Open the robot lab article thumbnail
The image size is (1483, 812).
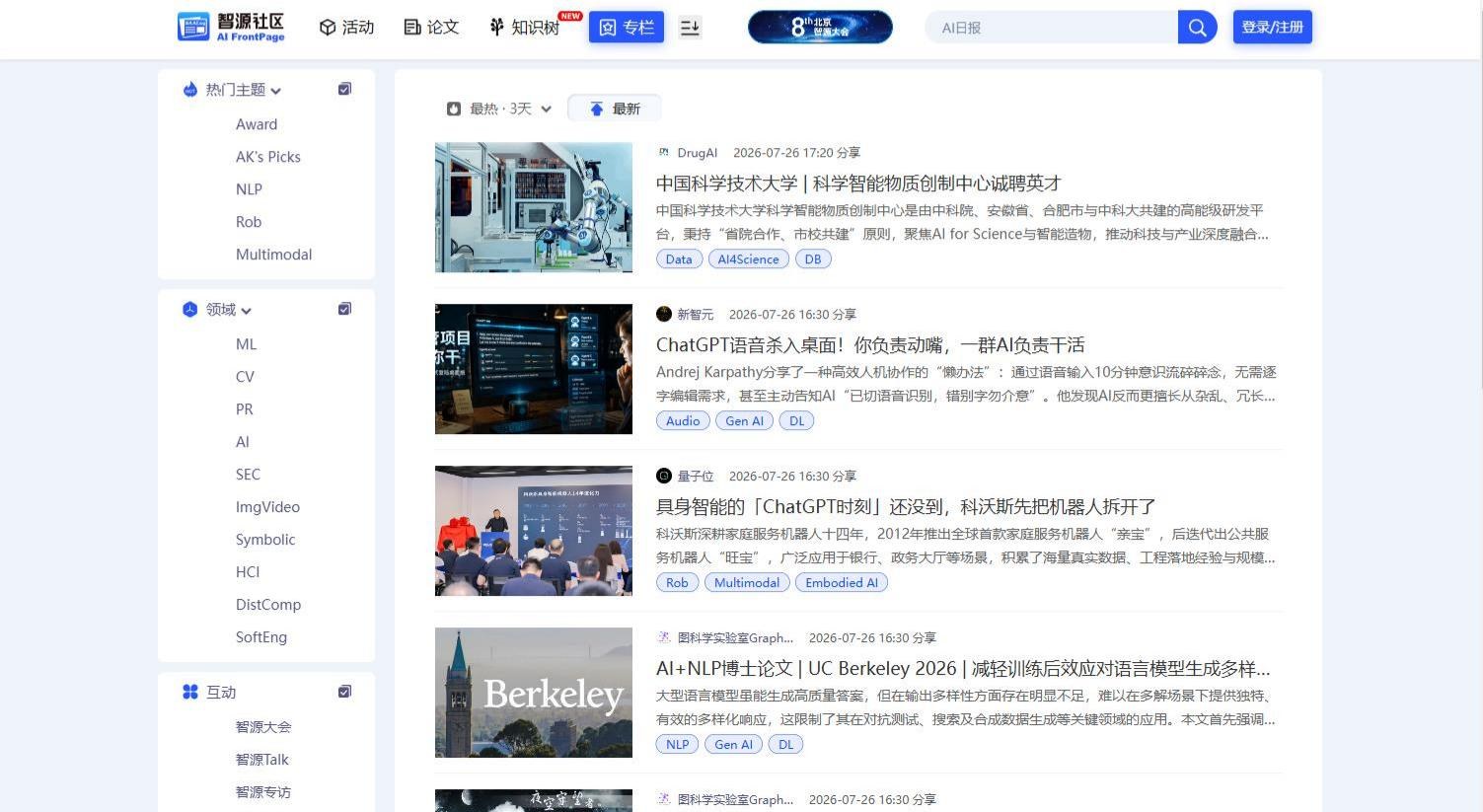tap(534, 207)
